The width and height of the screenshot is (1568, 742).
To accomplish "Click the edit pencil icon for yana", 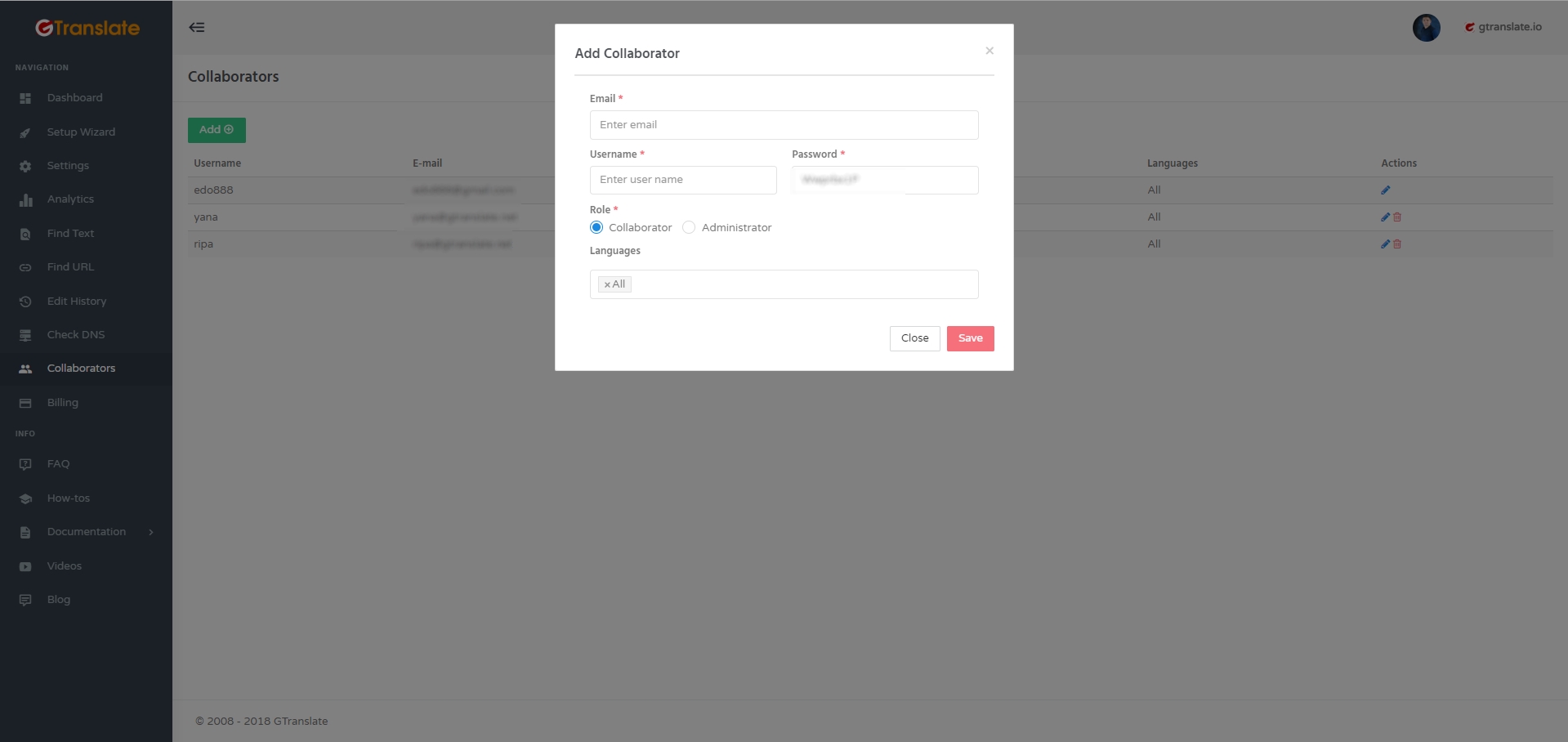I will 1385,217.
